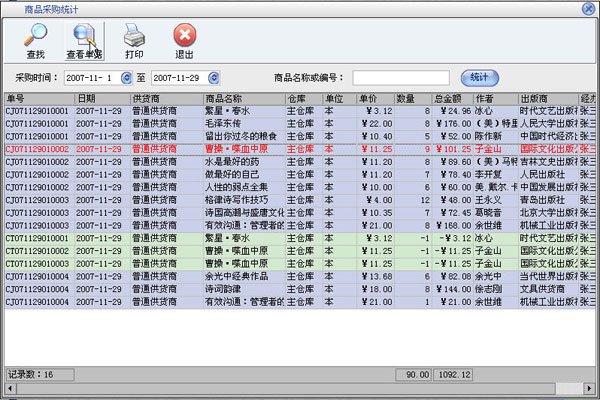
Task: Click the 供货商 column header
Action: click(165, 99)
